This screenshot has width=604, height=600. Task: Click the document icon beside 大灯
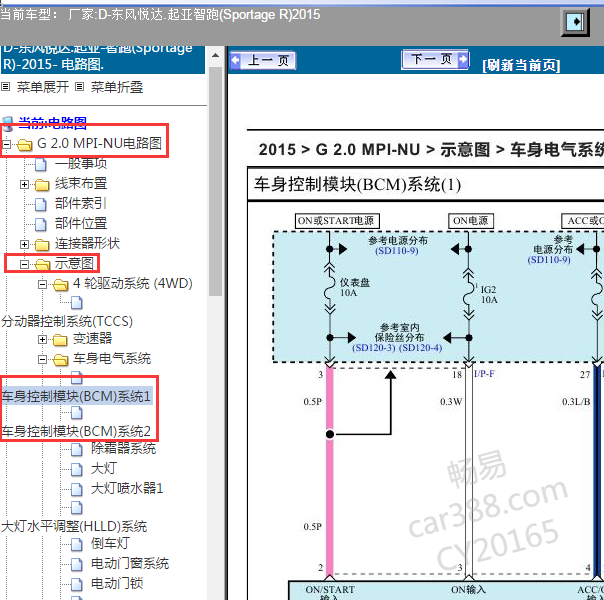point(77,469)
